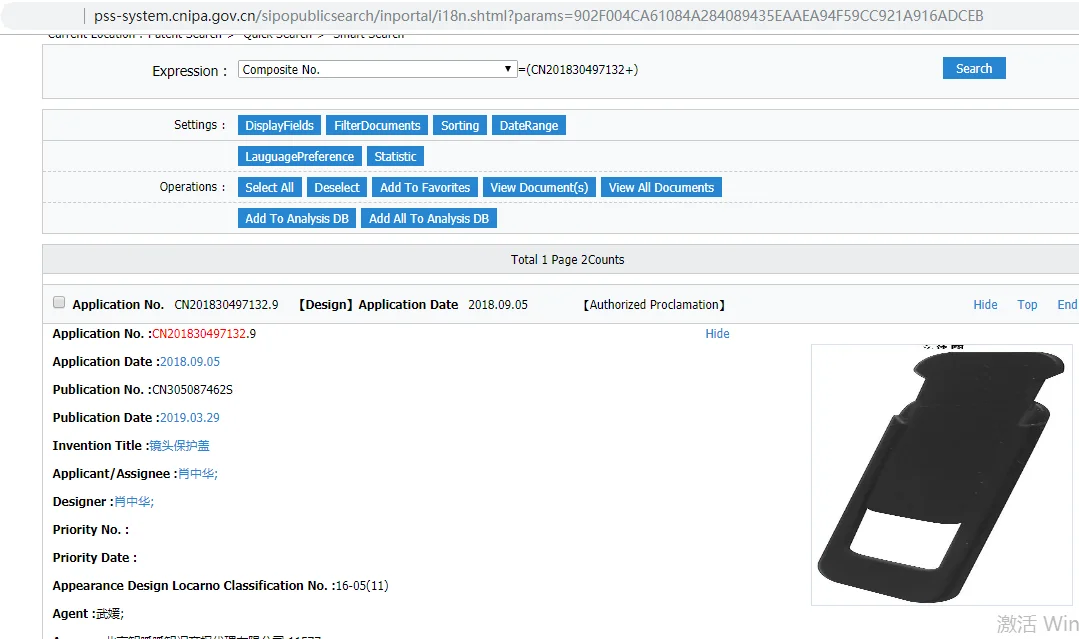This screenshot has width=1079, height=639.
Task: Click the Sorting settings button
Action: (459, 126)
